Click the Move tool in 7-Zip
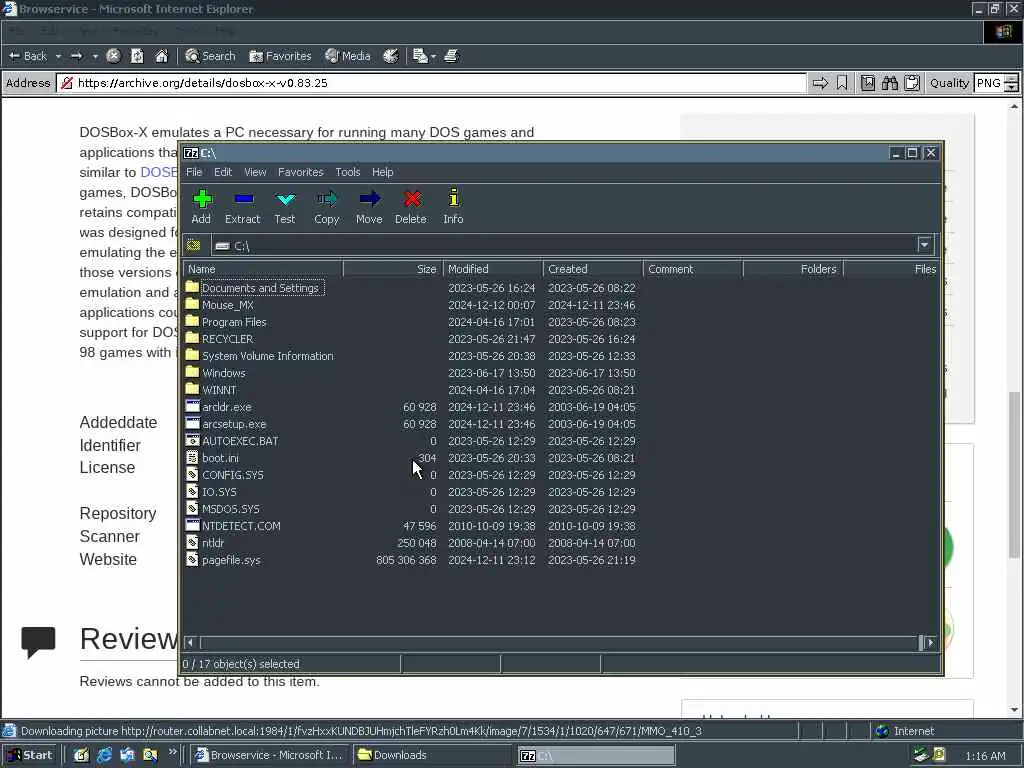The image size is (1024, 768). 369,206
